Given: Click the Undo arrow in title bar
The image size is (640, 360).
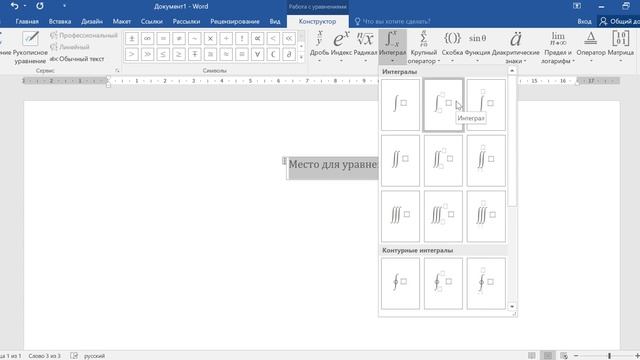Looking at the screenshot, I should (14, 6).
